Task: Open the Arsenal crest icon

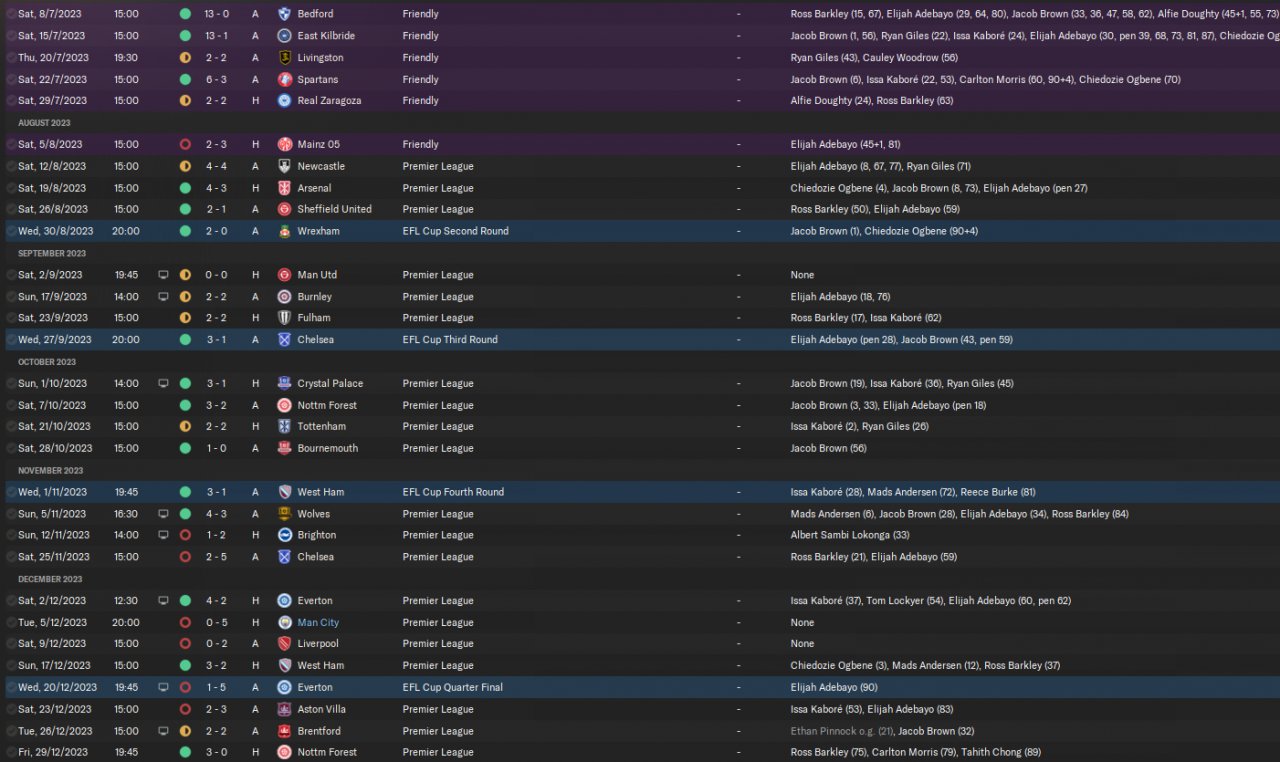Action: coord(285,188)
